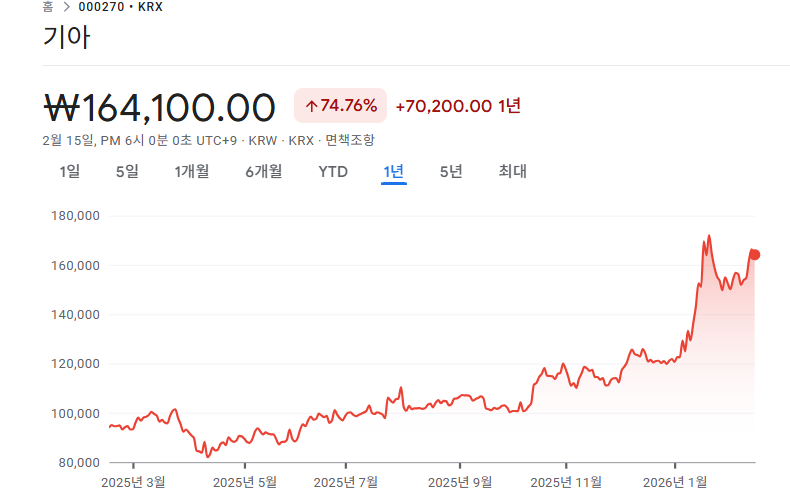The image size is (790, 504).
Task: Click the up-arrow icon in 74.76% badge
Action: (x=311, y=106)
